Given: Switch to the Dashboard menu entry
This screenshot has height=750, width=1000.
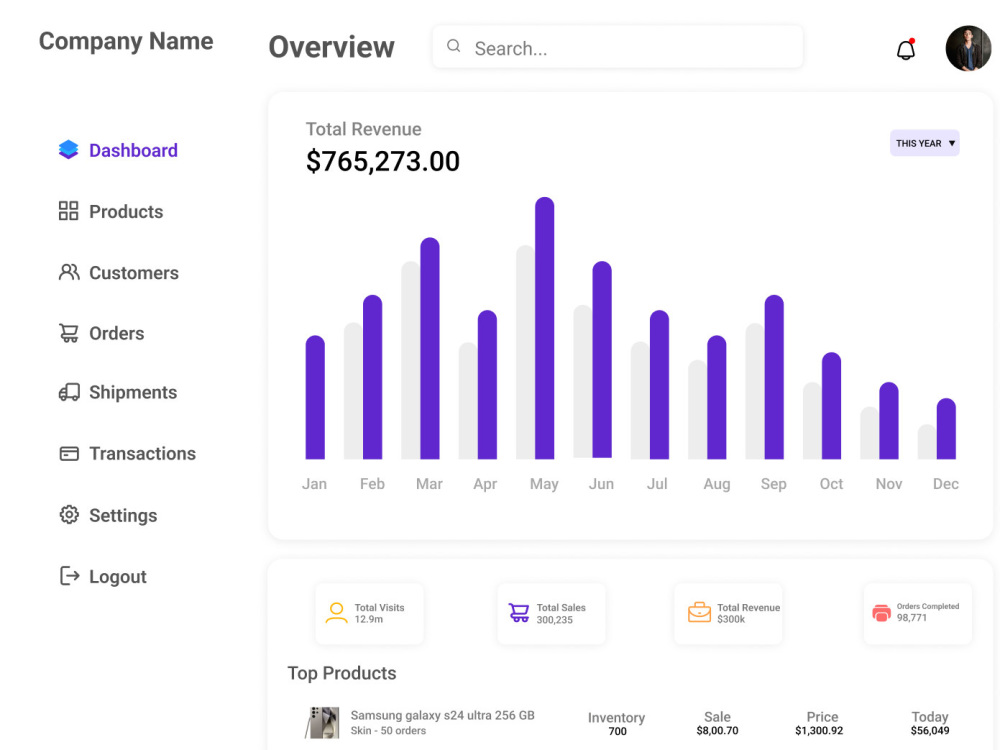Looking at the screenshot, I should coord(132,149).
